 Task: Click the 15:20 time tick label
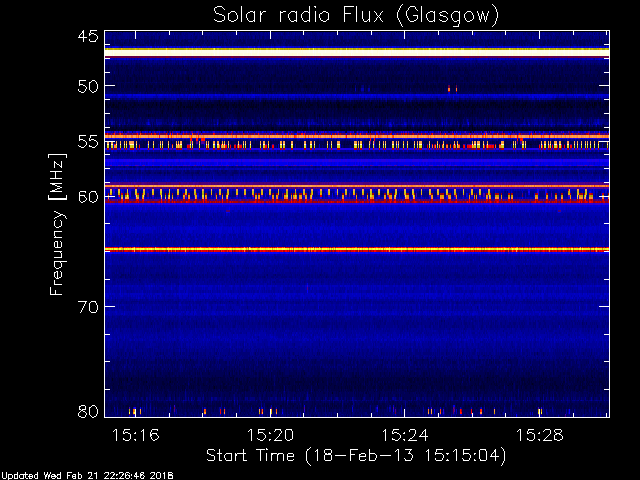point(270,435)
